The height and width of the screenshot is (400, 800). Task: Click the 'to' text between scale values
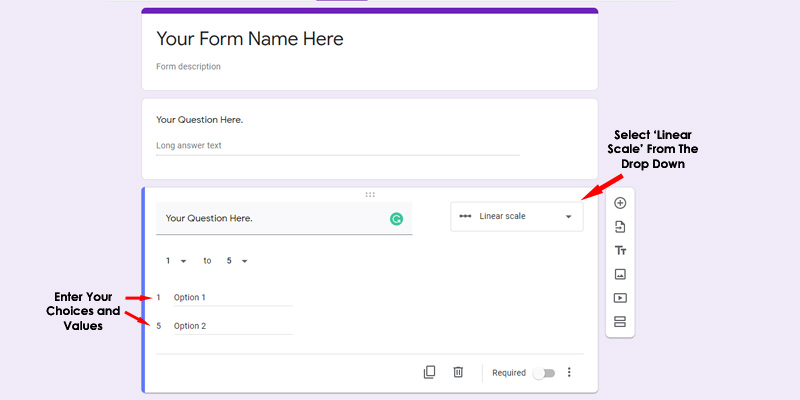pyautogui.click(x=207, y=261)
